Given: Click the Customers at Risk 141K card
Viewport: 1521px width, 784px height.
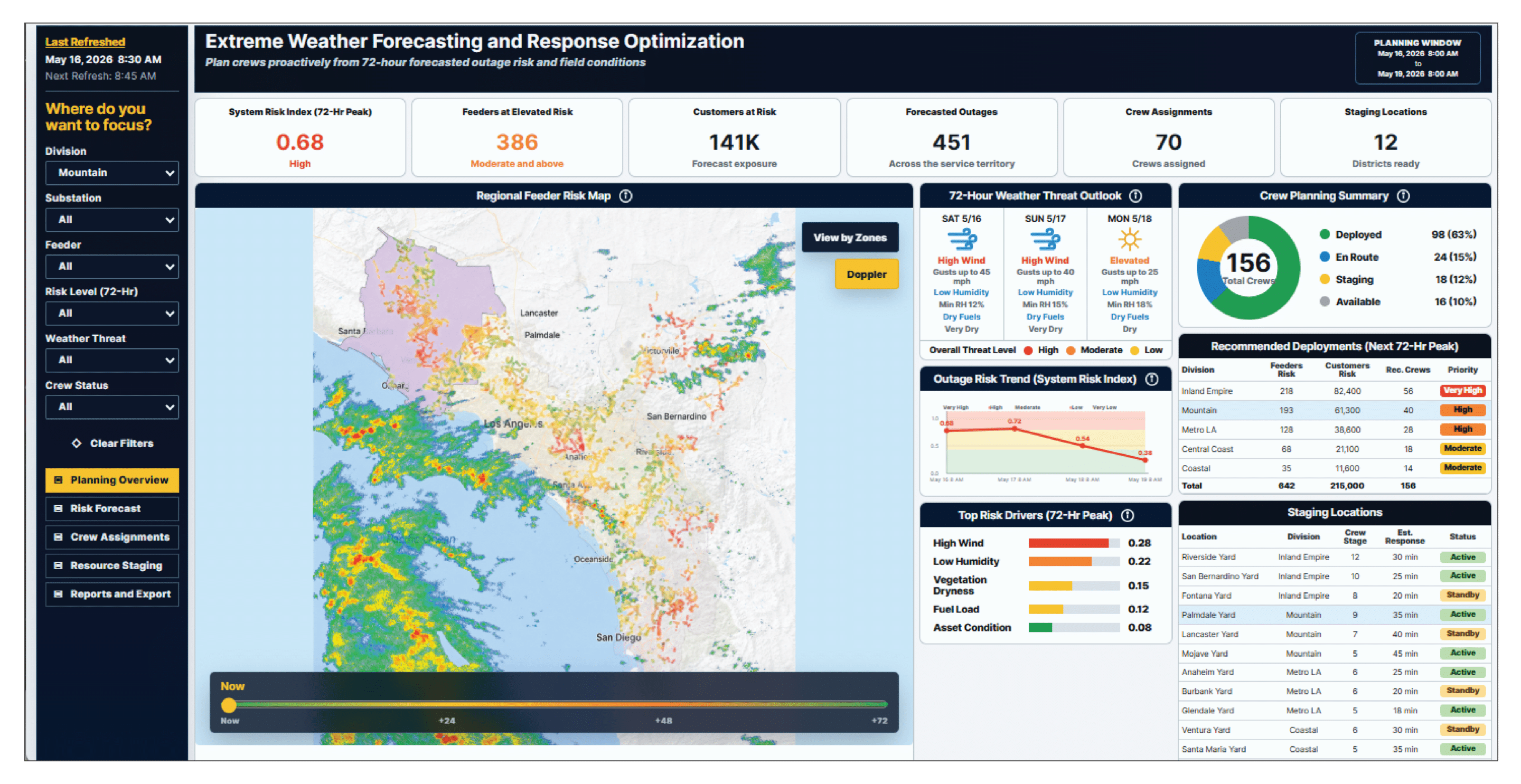Looking at the screenshot, I should [734, 138].
